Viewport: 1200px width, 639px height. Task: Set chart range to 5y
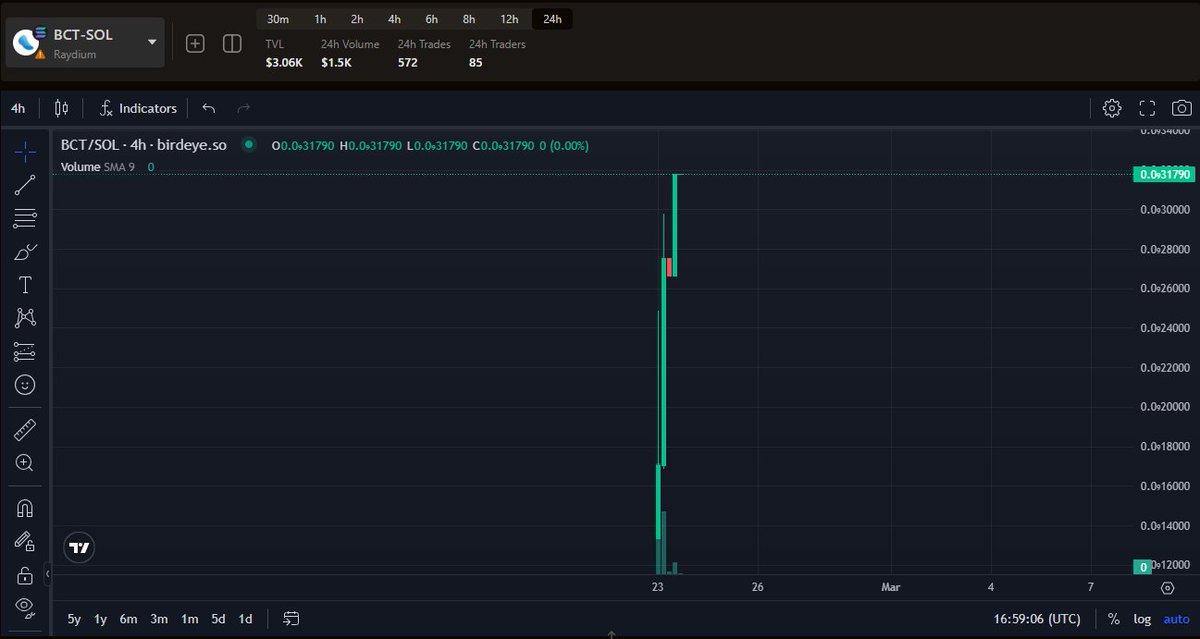(x=74, y=619)
